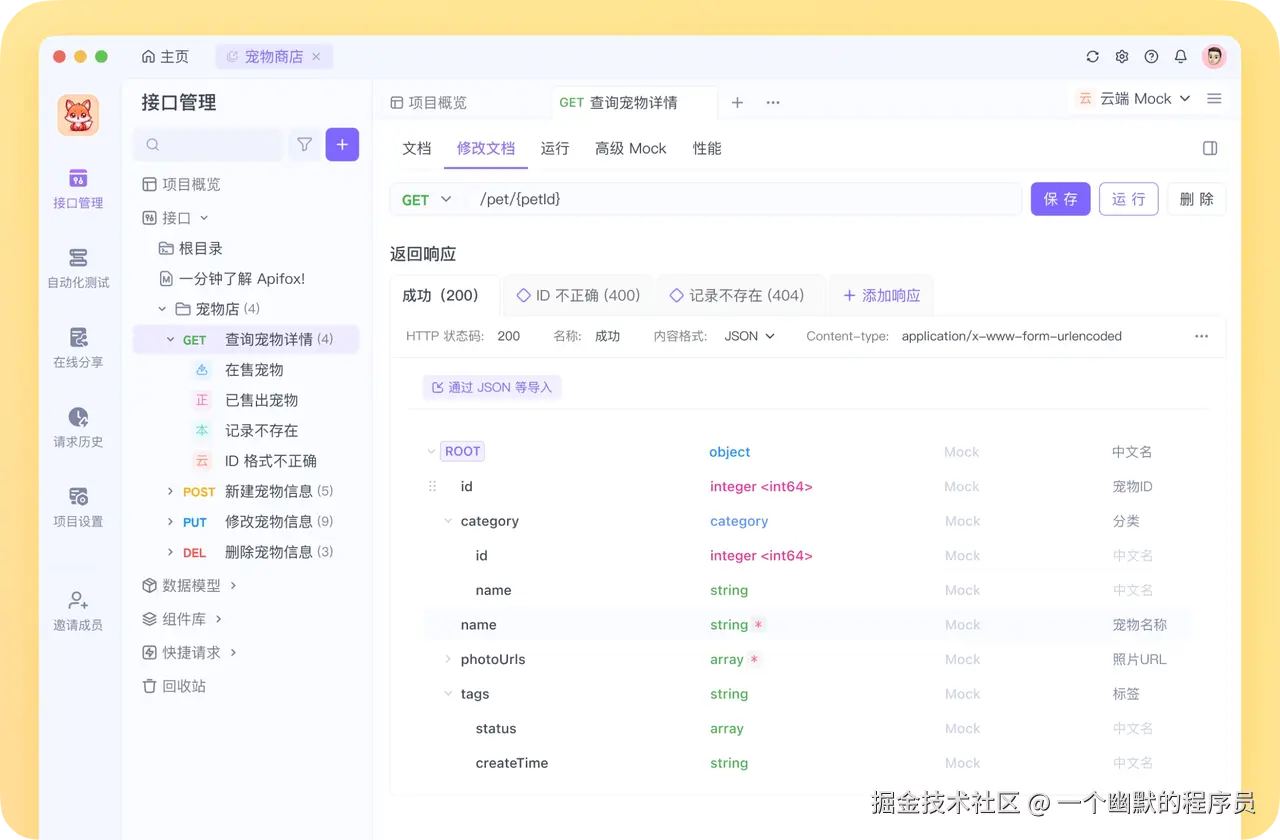Open 项目设置 via its sidebar icon
The image size is (1280, 840).
pyautogui.click(x=77, y=507)
